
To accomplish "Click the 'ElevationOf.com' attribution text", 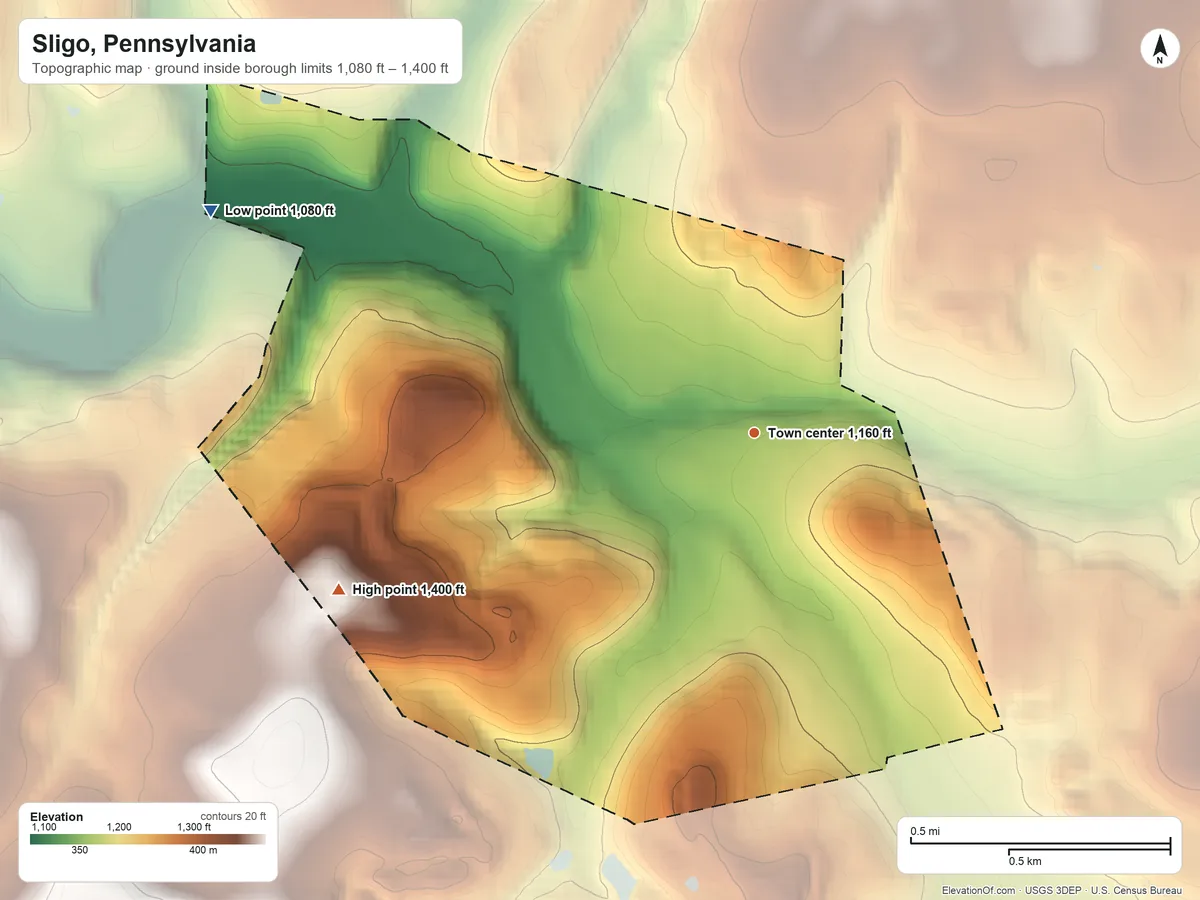I will [979, 890].
